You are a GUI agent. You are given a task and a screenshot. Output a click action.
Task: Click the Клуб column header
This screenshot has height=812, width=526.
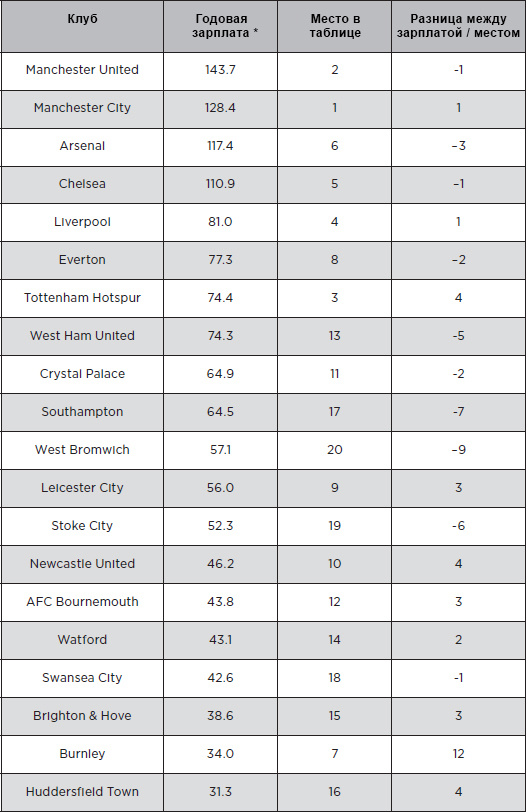click(x=82, y=19)
